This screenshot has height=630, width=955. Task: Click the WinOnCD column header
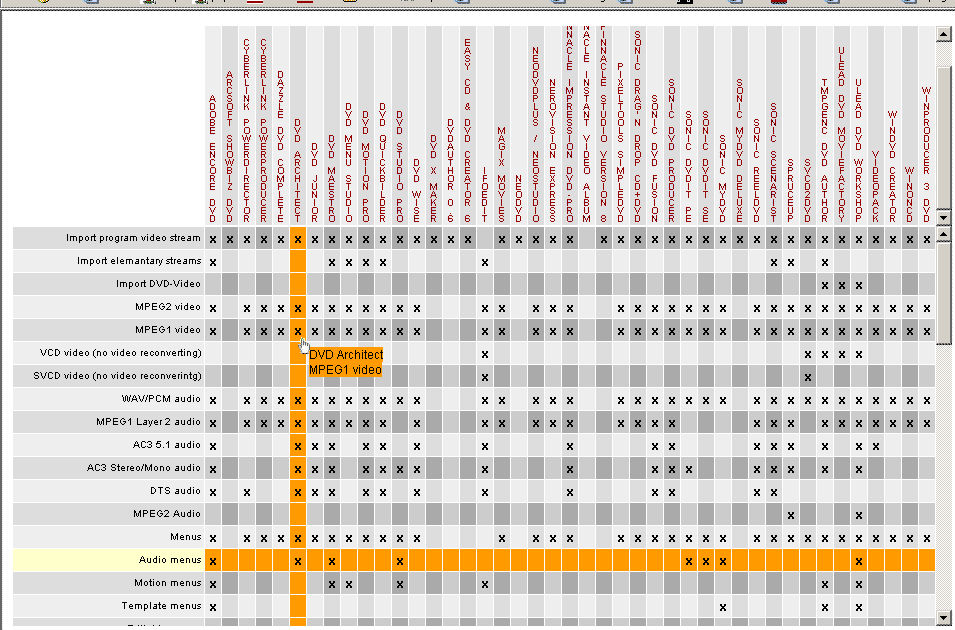pyautogui.click(x=910, y=196)
